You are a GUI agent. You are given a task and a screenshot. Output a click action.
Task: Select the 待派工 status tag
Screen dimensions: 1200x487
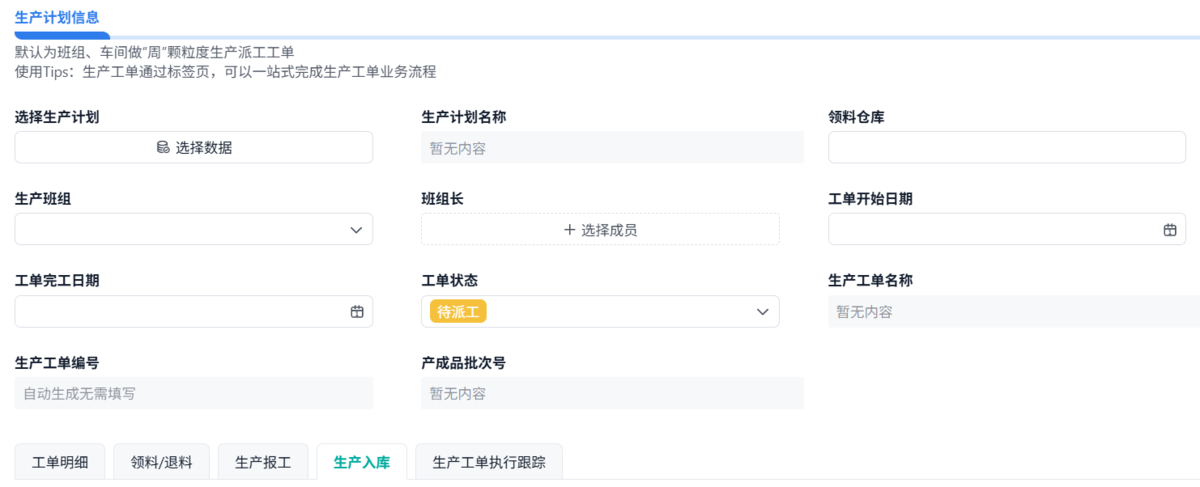pos(458,312)
